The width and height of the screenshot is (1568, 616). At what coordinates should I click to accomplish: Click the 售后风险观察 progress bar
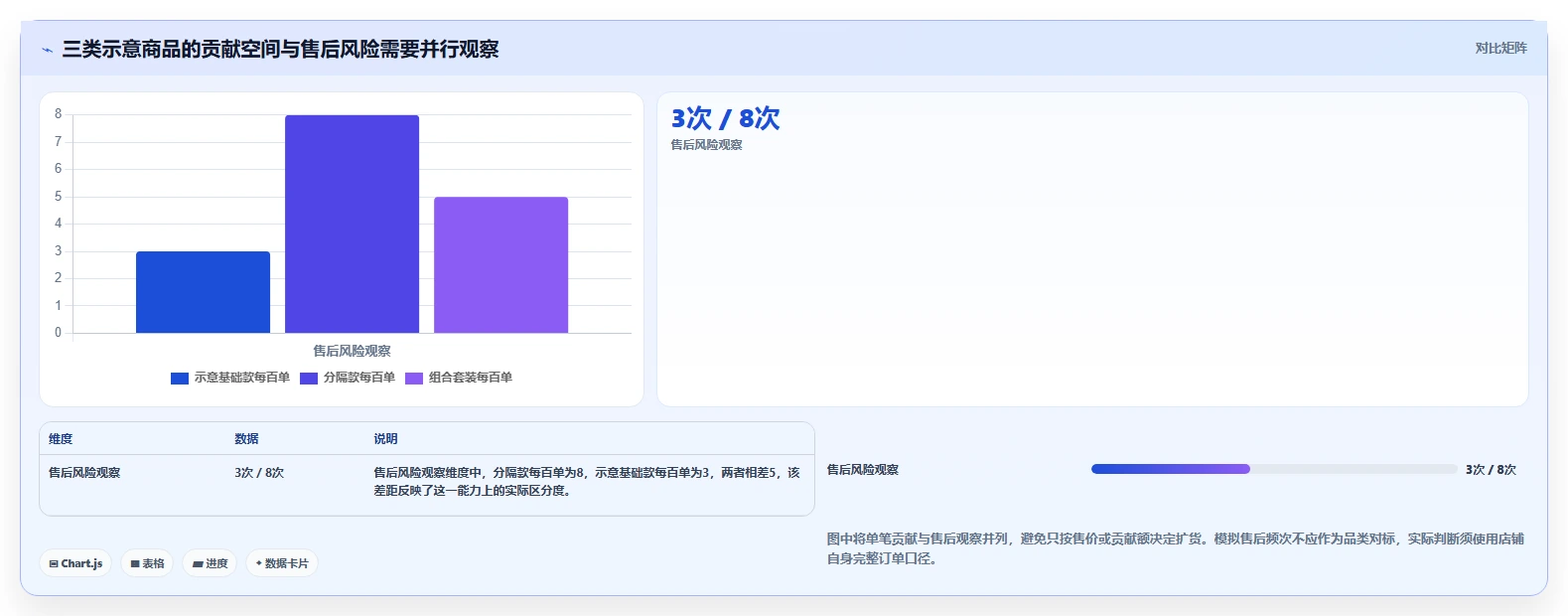click(x=1274, y=469)
